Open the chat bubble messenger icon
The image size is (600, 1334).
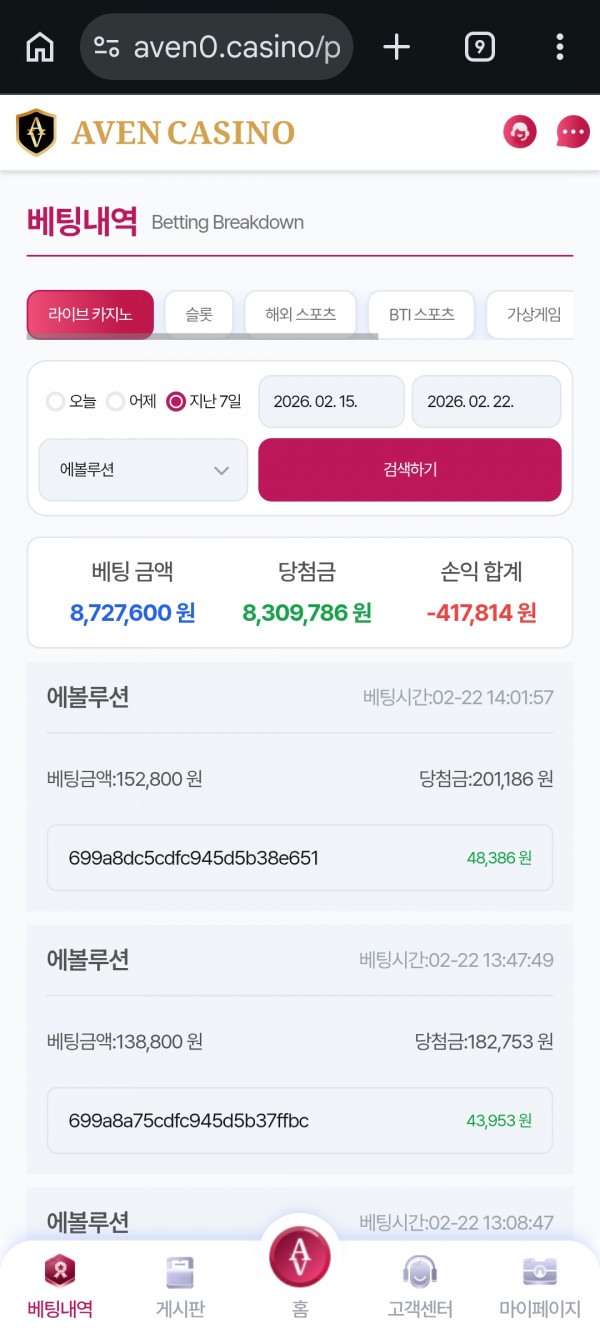click(x=572, y=132)
